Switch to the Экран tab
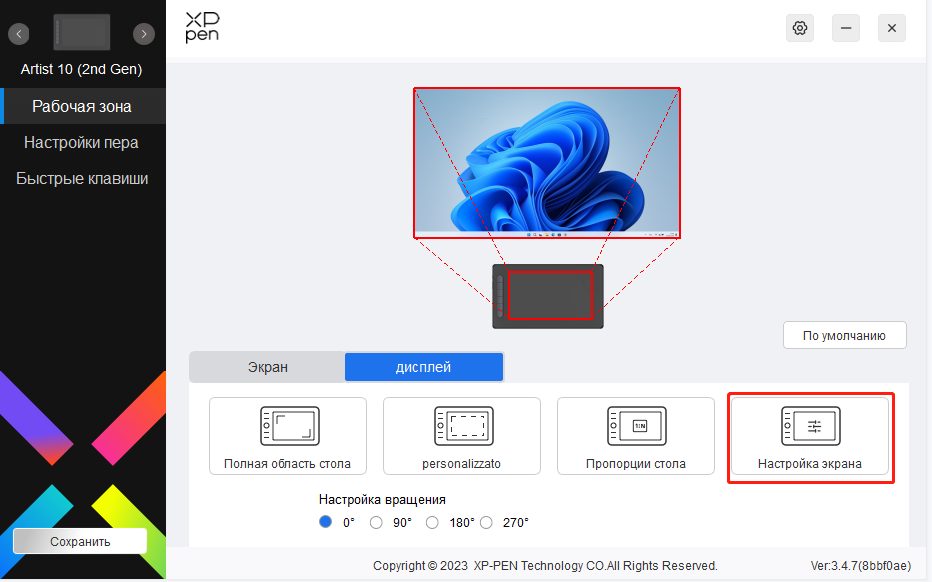Screen dimensions: 932x582 267,367
